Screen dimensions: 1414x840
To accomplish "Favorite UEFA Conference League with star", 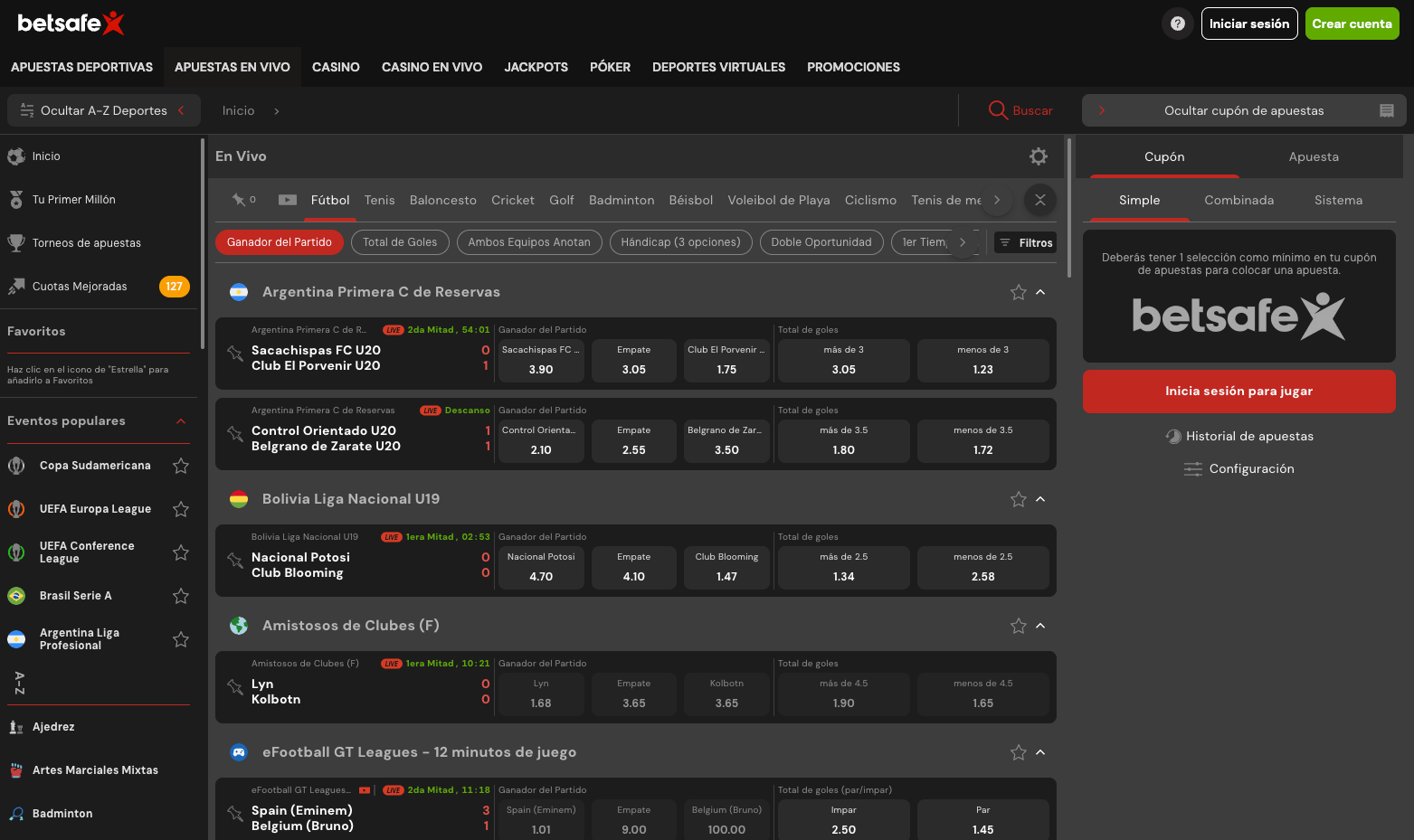I will [x=181, y=552].
